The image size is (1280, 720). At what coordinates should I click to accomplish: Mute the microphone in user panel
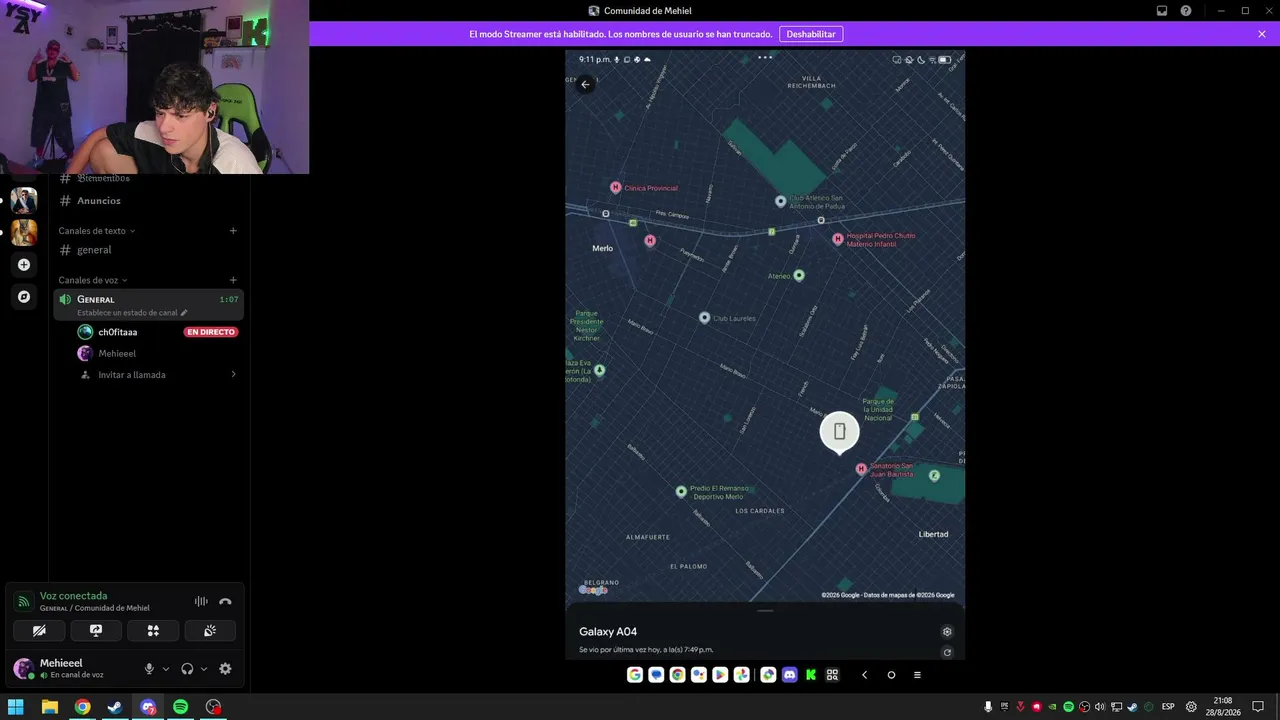(x=149, y=669)
